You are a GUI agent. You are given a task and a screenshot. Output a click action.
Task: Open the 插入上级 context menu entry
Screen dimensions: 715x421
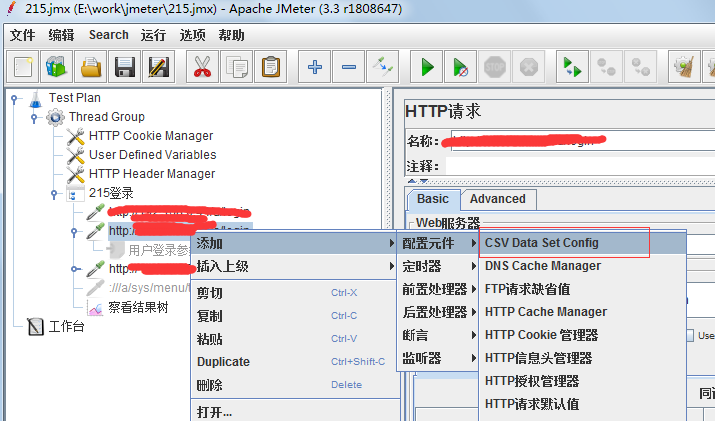(294, 266)
